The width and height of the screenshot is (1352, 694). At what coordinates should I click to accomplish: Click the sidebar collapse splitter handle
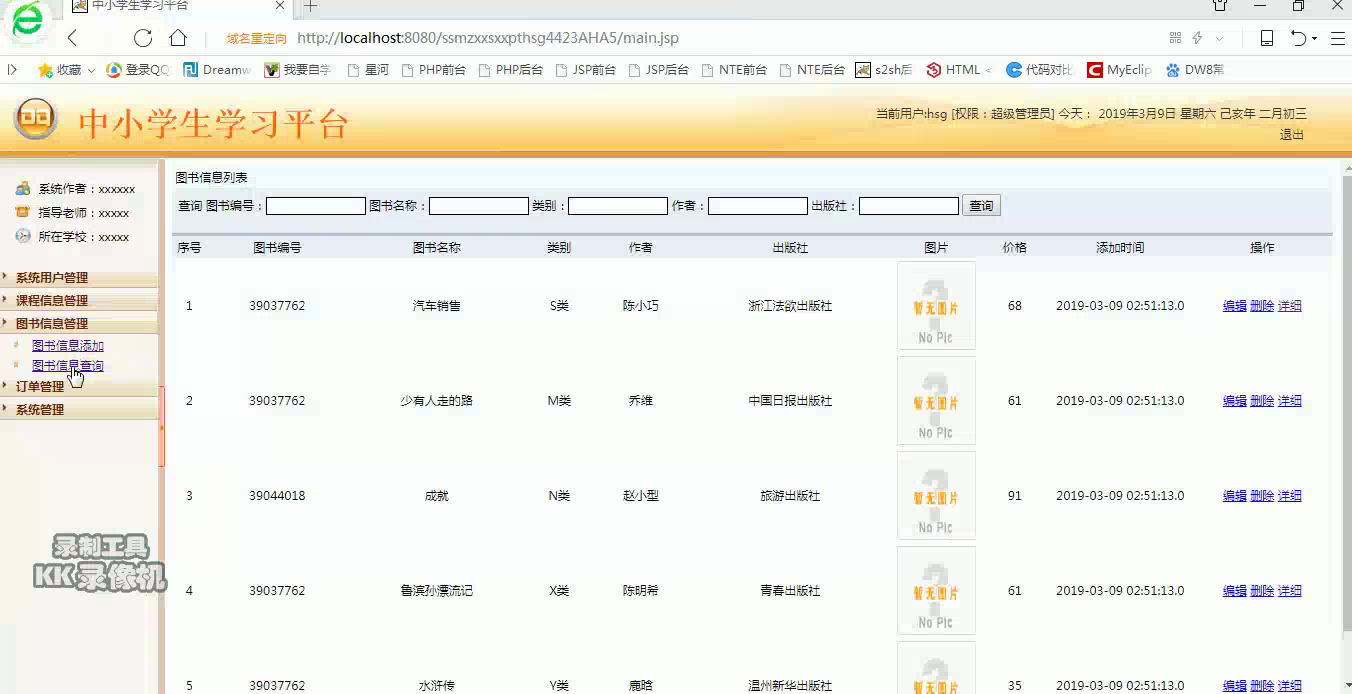161,427
